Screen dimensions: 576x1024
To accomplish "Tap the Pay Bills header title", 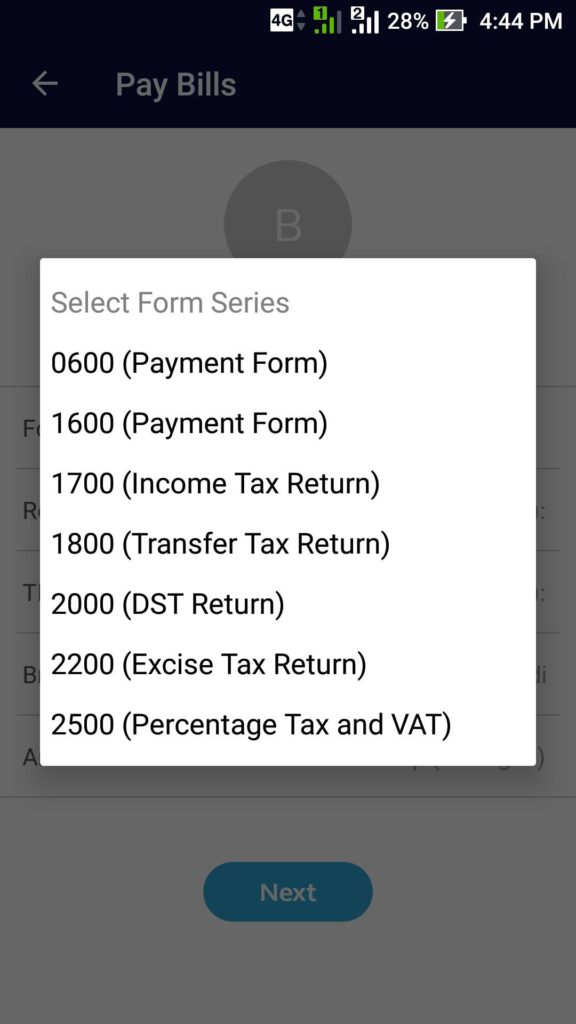I will pyautogui.click(x=176, y=85).
